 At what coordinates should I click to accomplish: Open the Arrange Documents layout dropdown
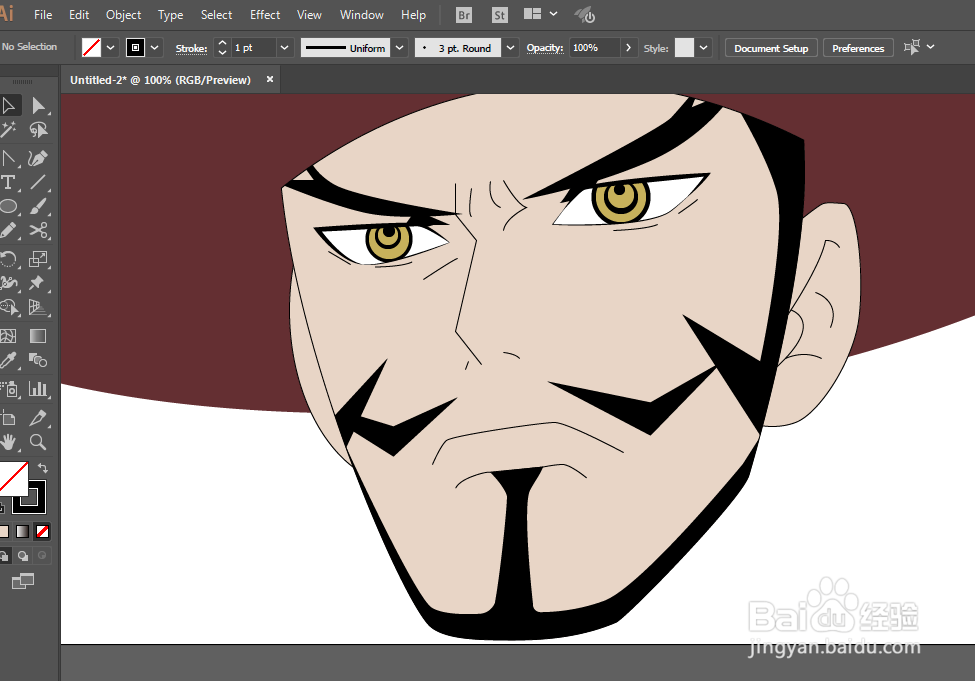pos(540,14)
